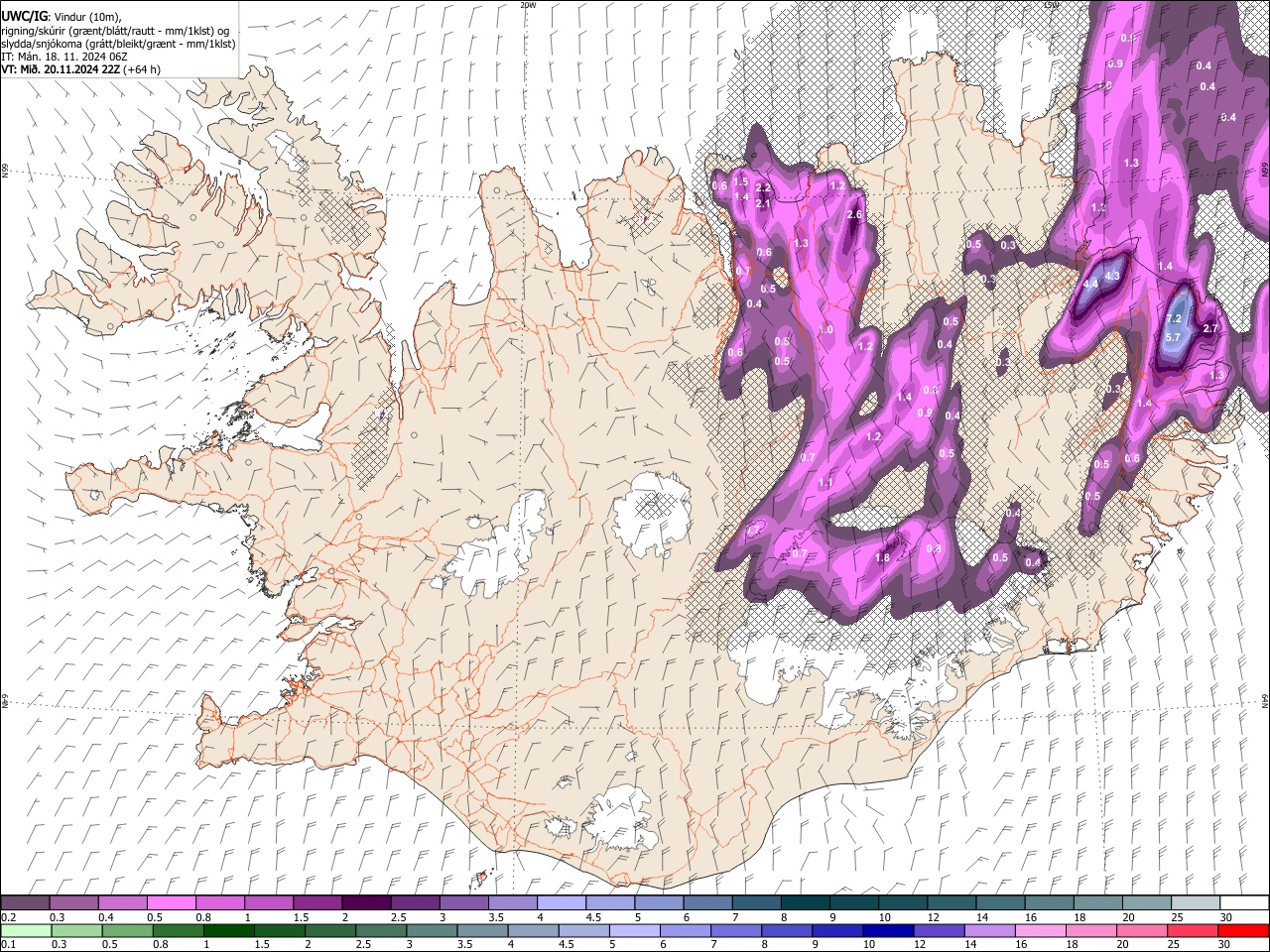Image resolution: width=1270 pixels, height=952 pixels.
Task: Pick the bottom-row dark green swatch starting at 1
Action: (x=228, y=930)
